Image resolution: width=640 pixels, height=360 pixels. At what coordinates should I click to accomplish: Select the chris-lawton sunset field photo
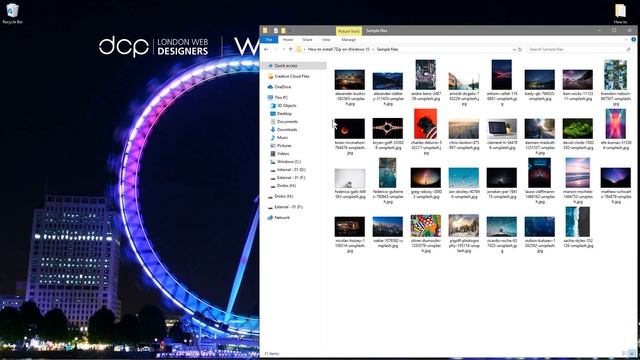coord(464,129)
